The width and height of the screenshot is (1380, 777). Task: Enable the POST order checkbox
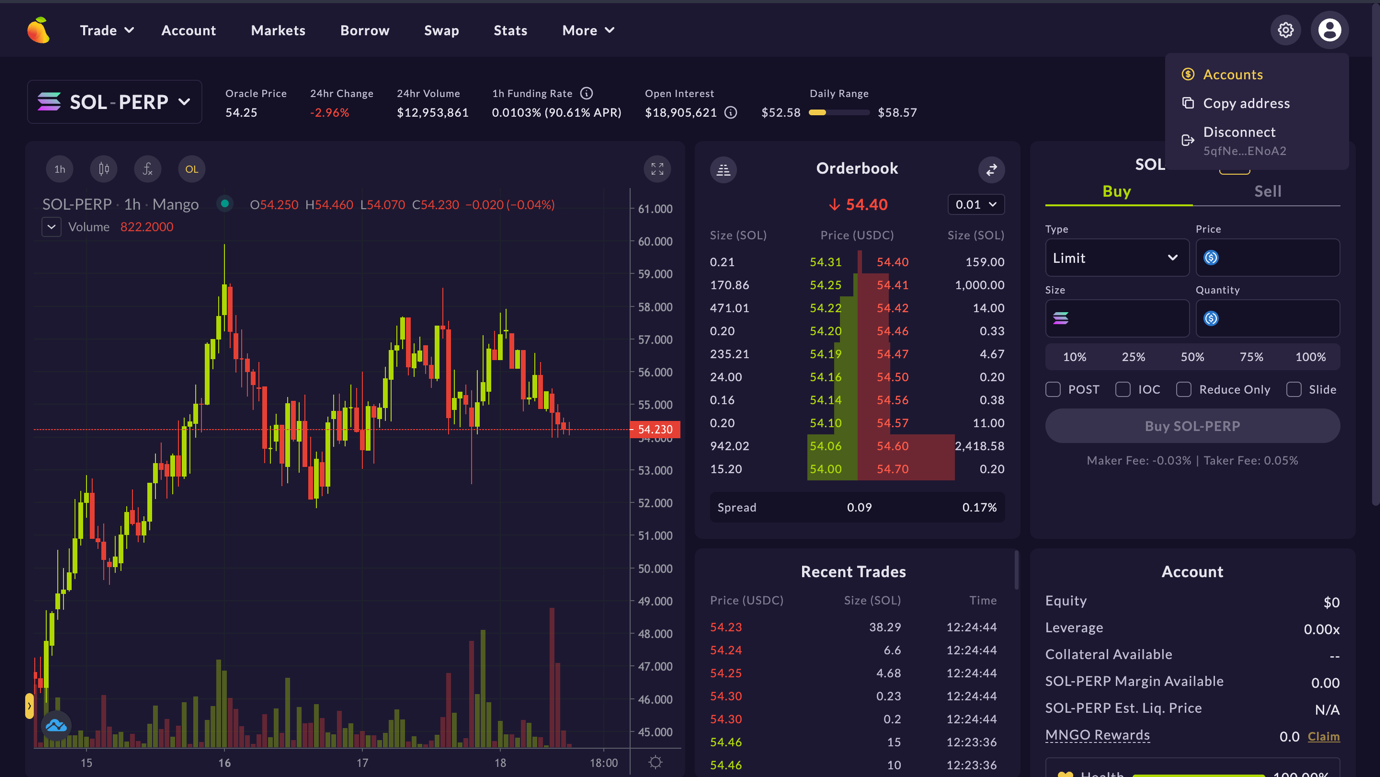coord(1053,389)
